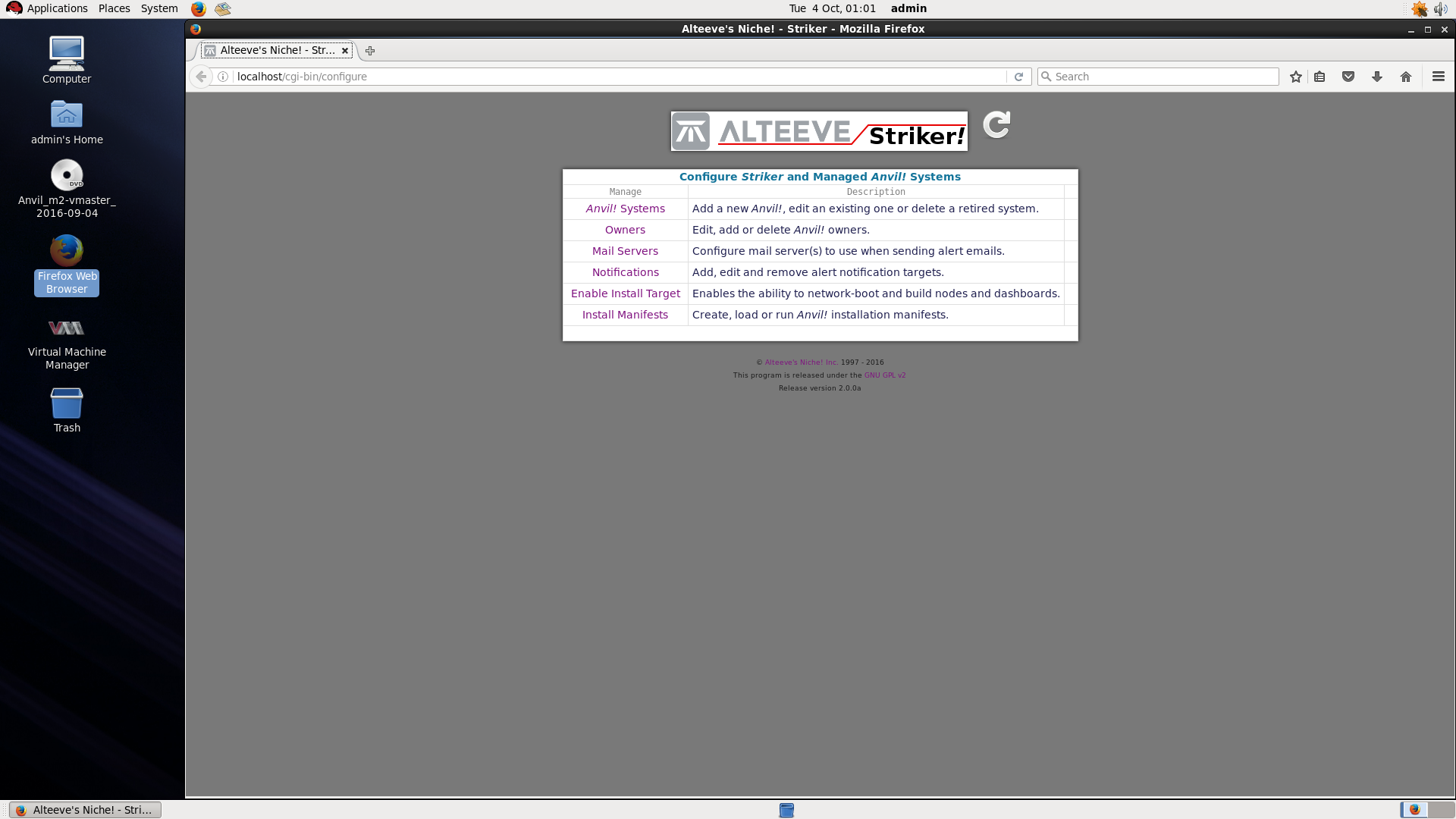
Task: Reload page with address bar refresh icon
Action: point(1018,77)
